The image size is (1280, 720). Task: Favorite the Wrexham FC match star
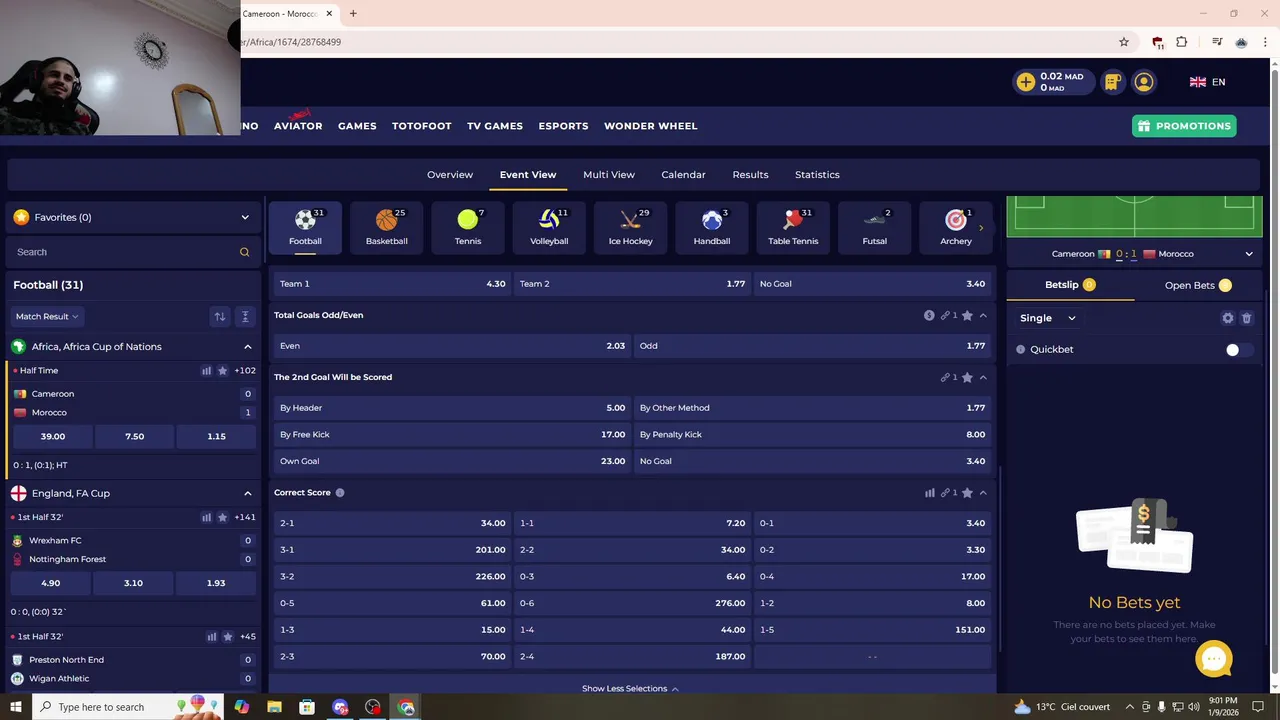point(223,517)
